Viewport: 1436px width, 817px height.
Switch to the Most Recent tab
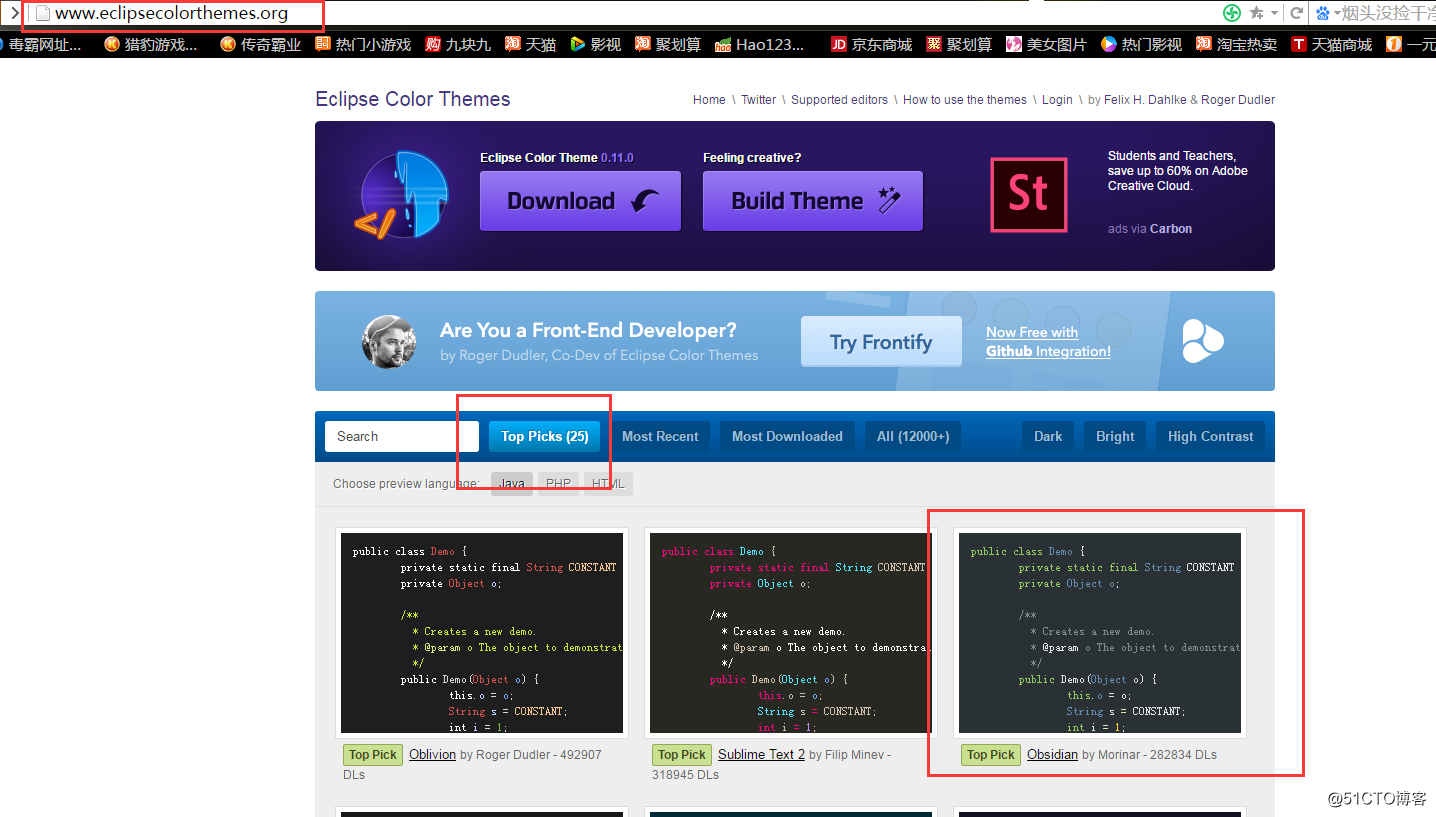(x=660, y=436)
